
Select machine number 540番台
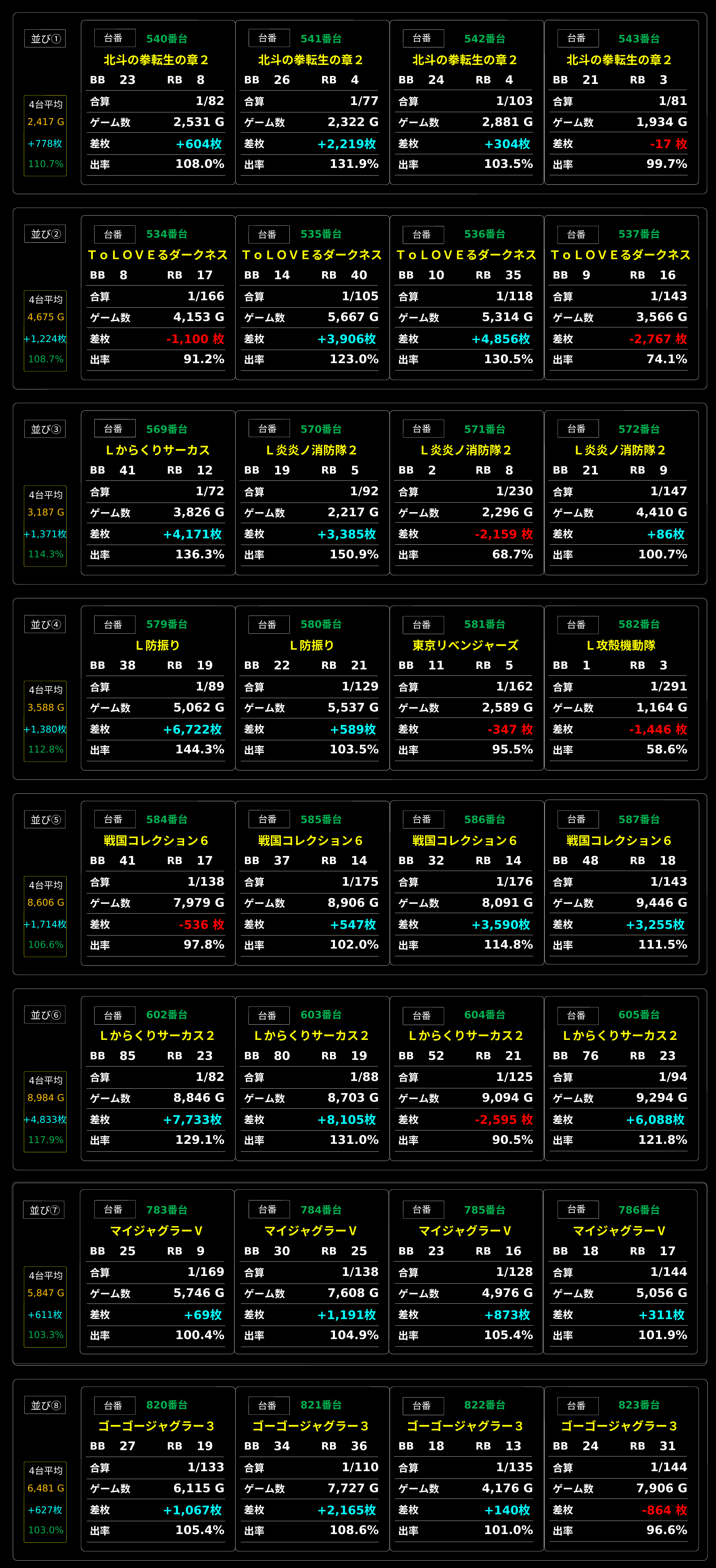coord(166,39)
